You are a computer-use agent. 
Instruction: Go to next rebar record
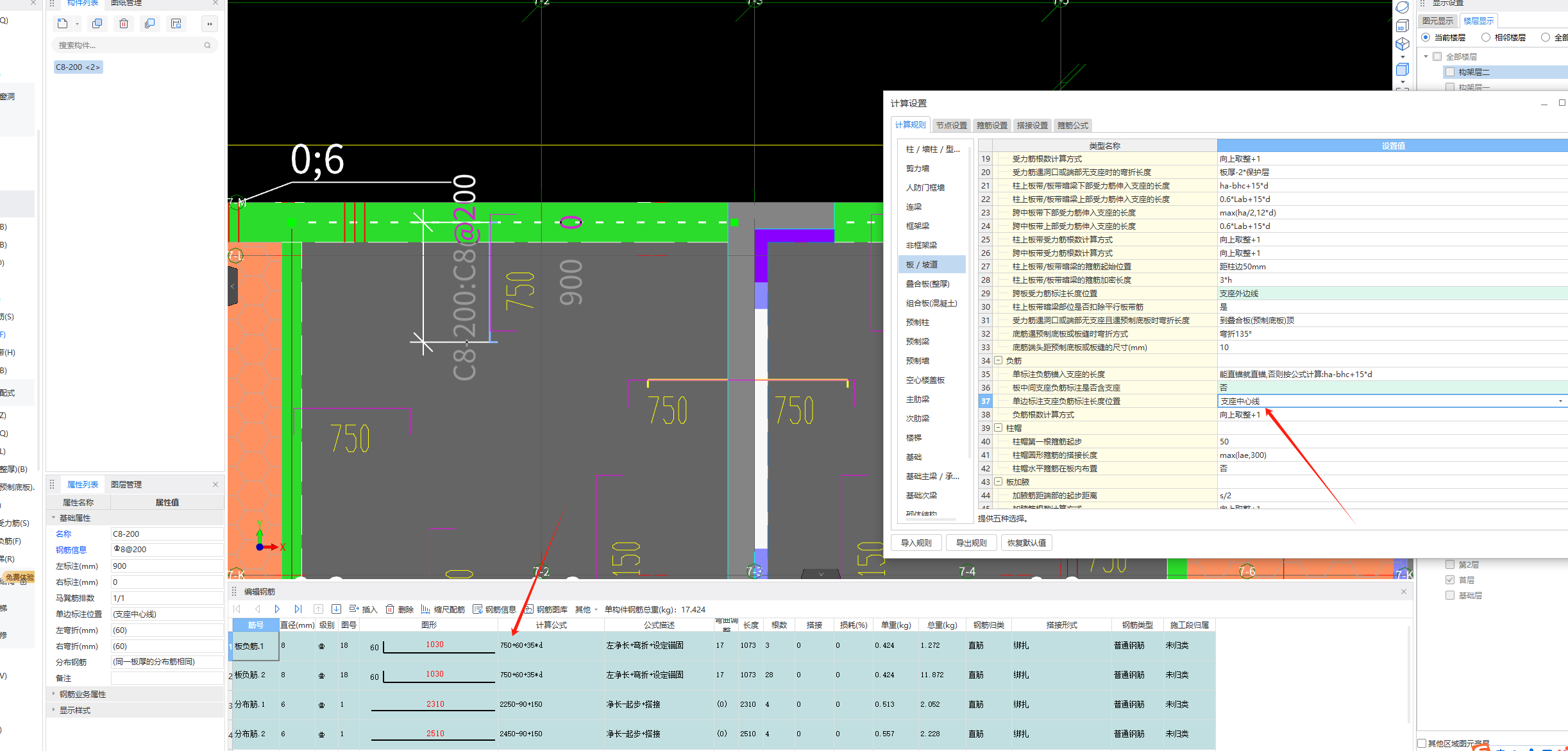tap(277, 609)
